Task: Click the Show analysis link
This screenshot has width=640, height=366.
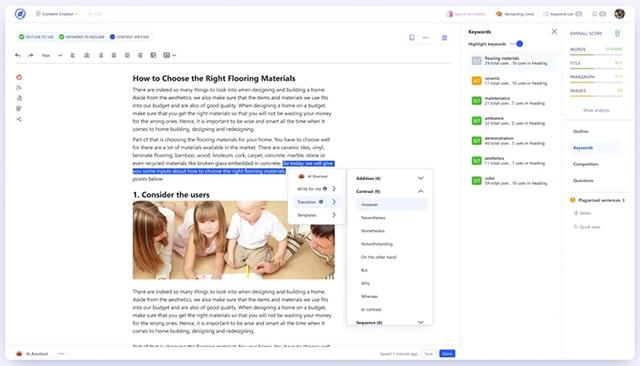Action: [x=596, y=110]
